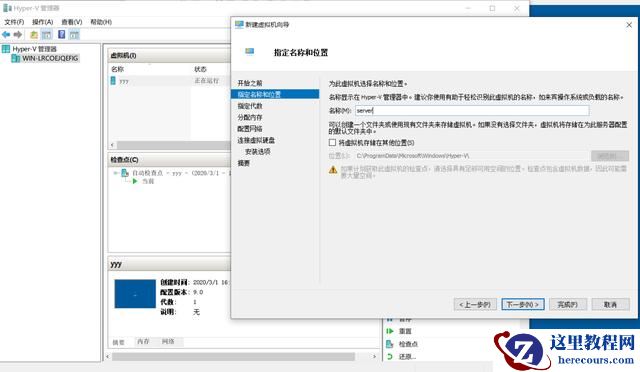This screenshot has width=640, height=372.
Task: Click the Forward arrow in Hyper-V toolbar
Action: pyautogui.click(x=18, y=35)
